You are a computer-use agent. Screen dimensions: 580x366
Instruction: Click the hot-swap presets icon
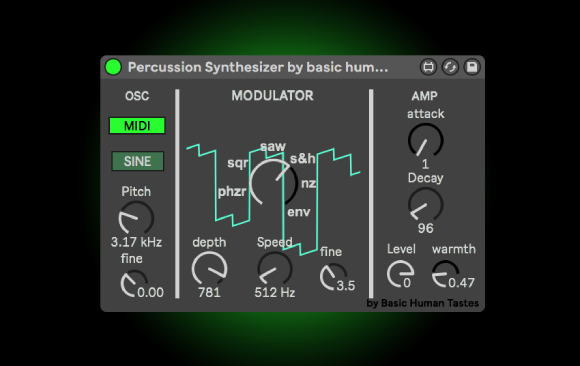[x=450, y=67]
